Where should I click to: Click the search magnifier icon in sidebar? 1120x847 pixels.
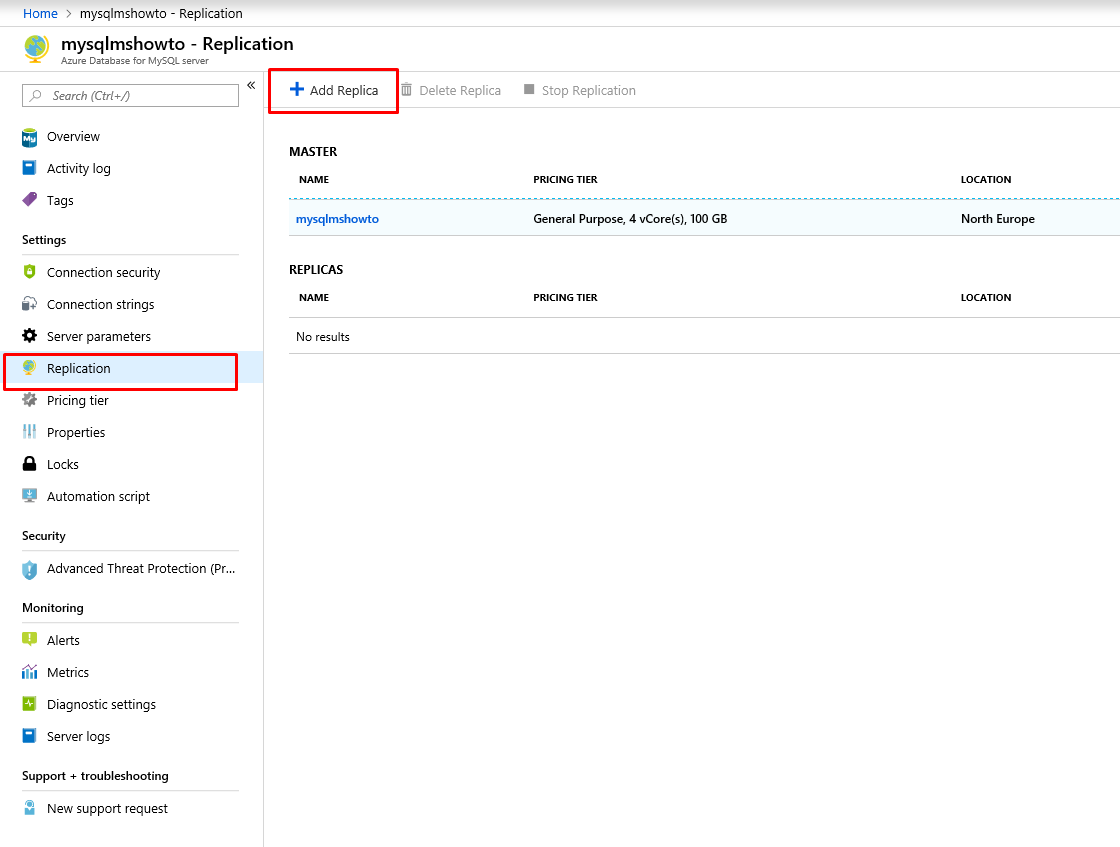pyautogui.click(x=36, y=95)
